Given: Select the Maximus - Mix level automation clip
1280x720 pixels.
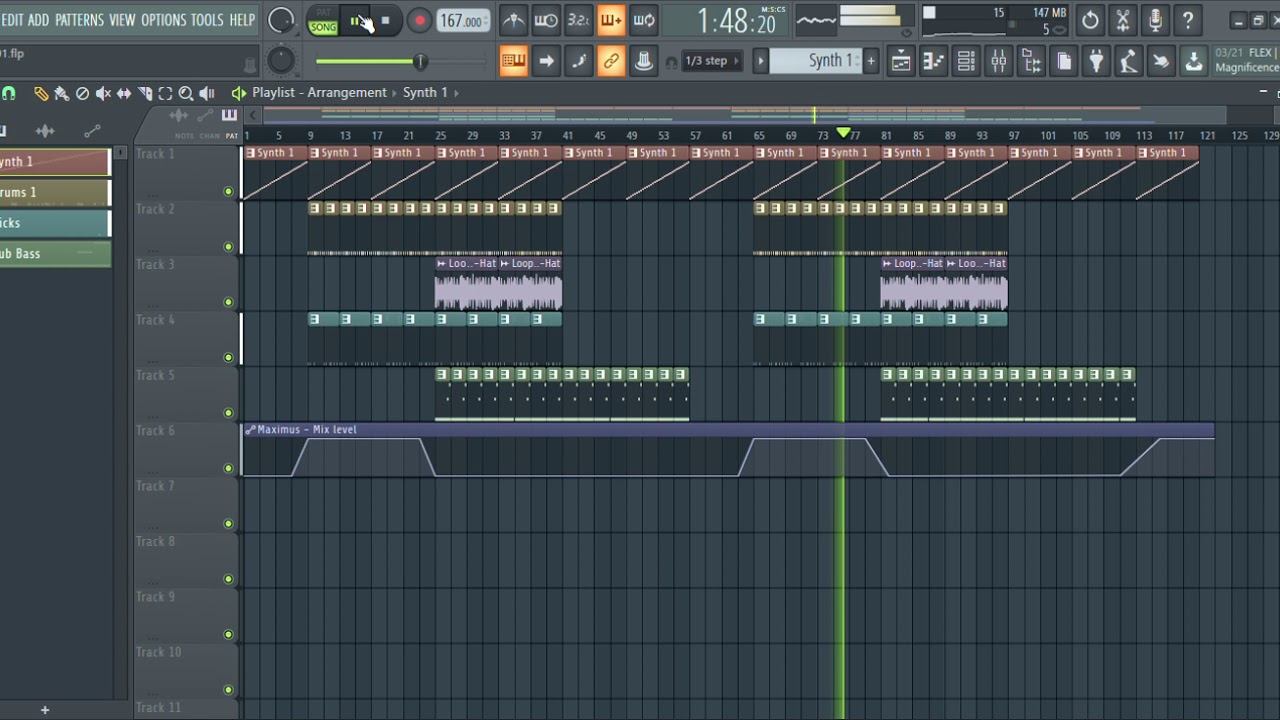Looking at the screenshot, I should pyautogui.click(x=728, y=430).
